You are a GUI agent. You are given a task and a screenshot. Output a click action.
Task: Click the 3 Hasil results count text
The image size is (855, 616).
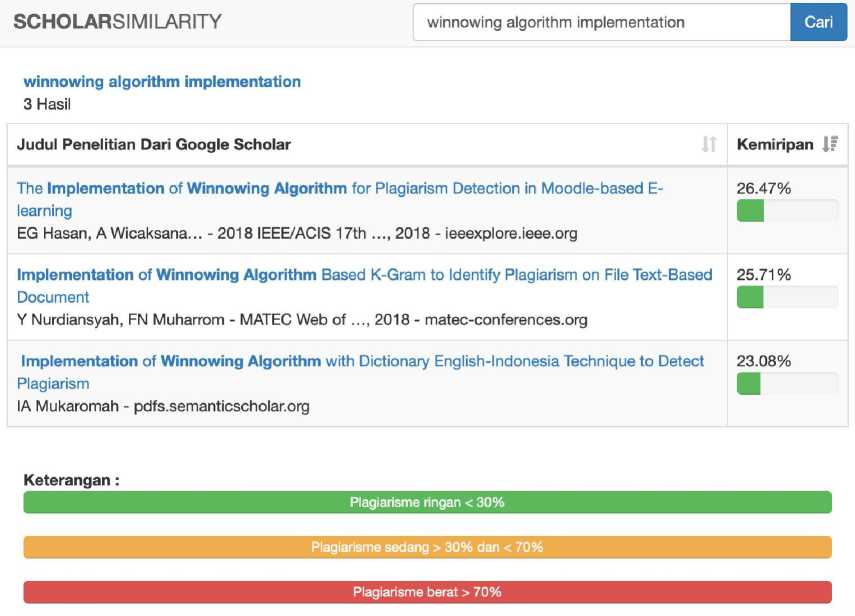(x=47, y=104)
